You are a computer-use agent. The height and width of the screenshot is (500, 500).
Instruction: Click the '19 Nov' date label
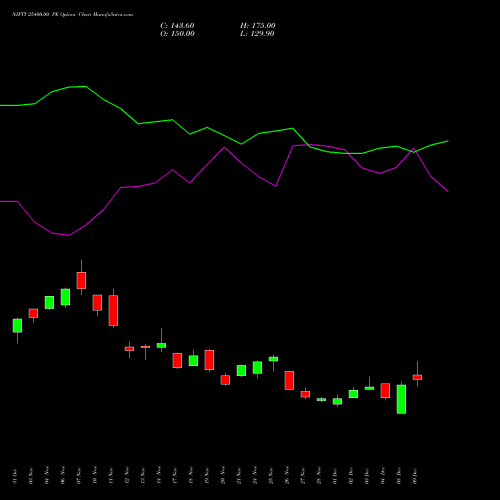207,476
